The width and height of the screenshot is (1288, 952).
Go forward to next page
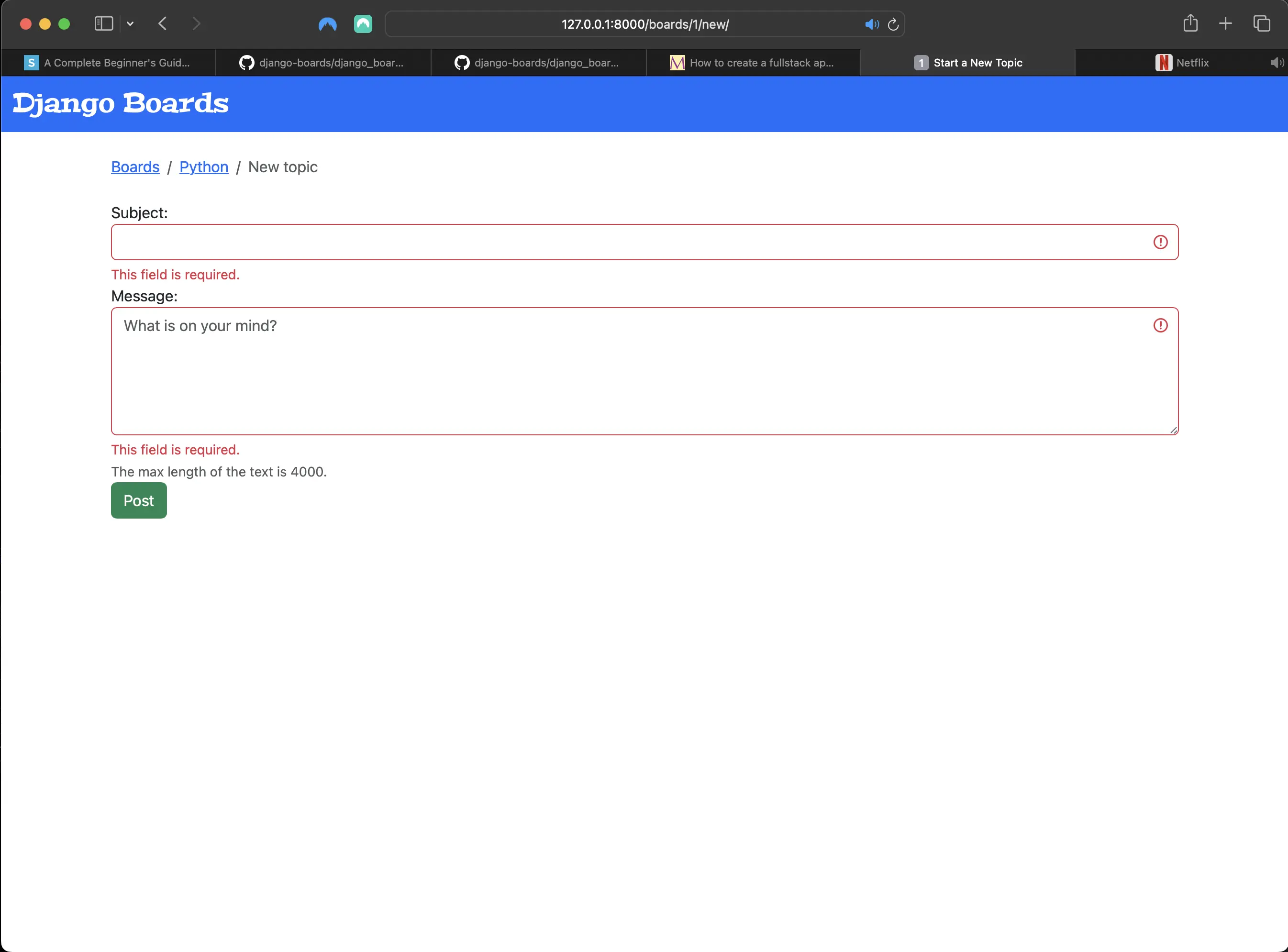(x=197, y=23)
